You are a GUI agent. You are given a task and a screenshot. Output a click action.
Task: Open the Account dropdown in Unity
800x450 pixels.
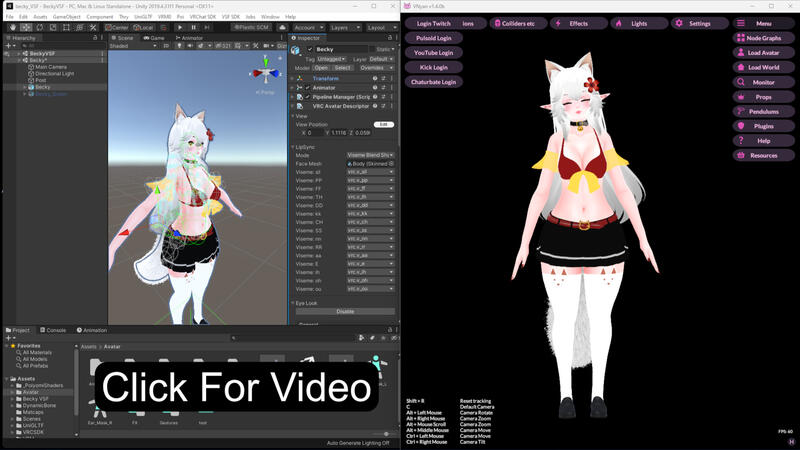308,28
